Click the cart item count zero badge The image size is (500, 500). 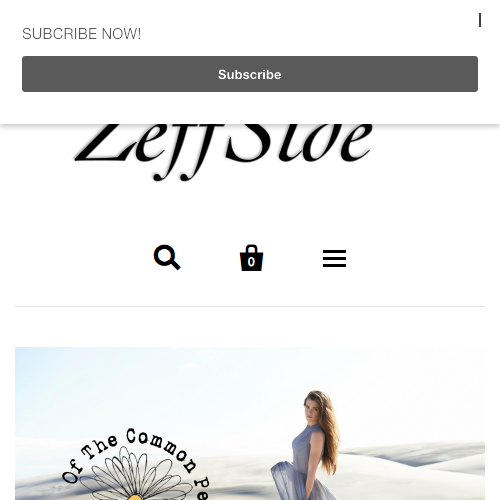pos(251,262)
